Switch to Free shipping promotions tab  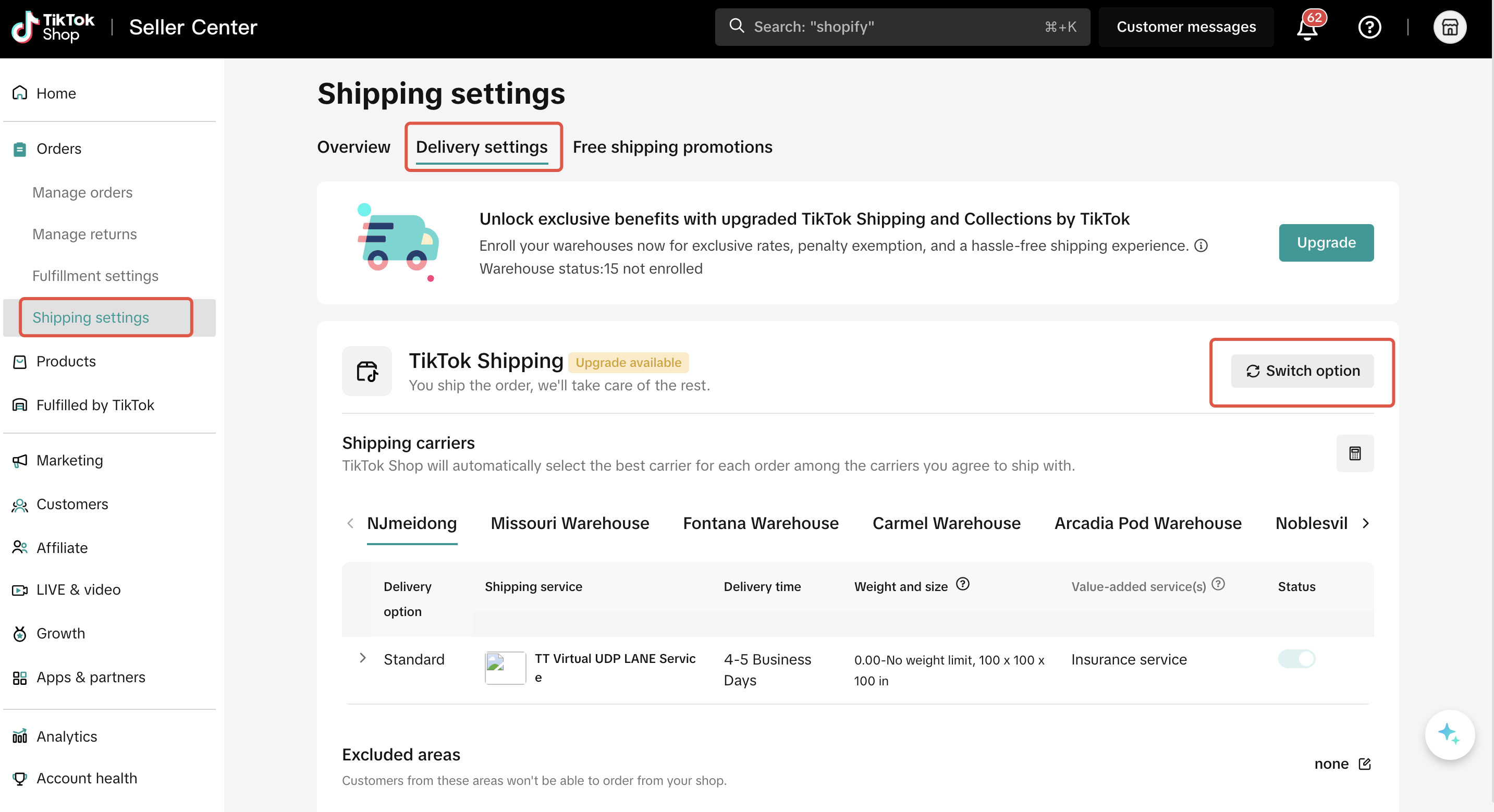[x=672, y=147]
